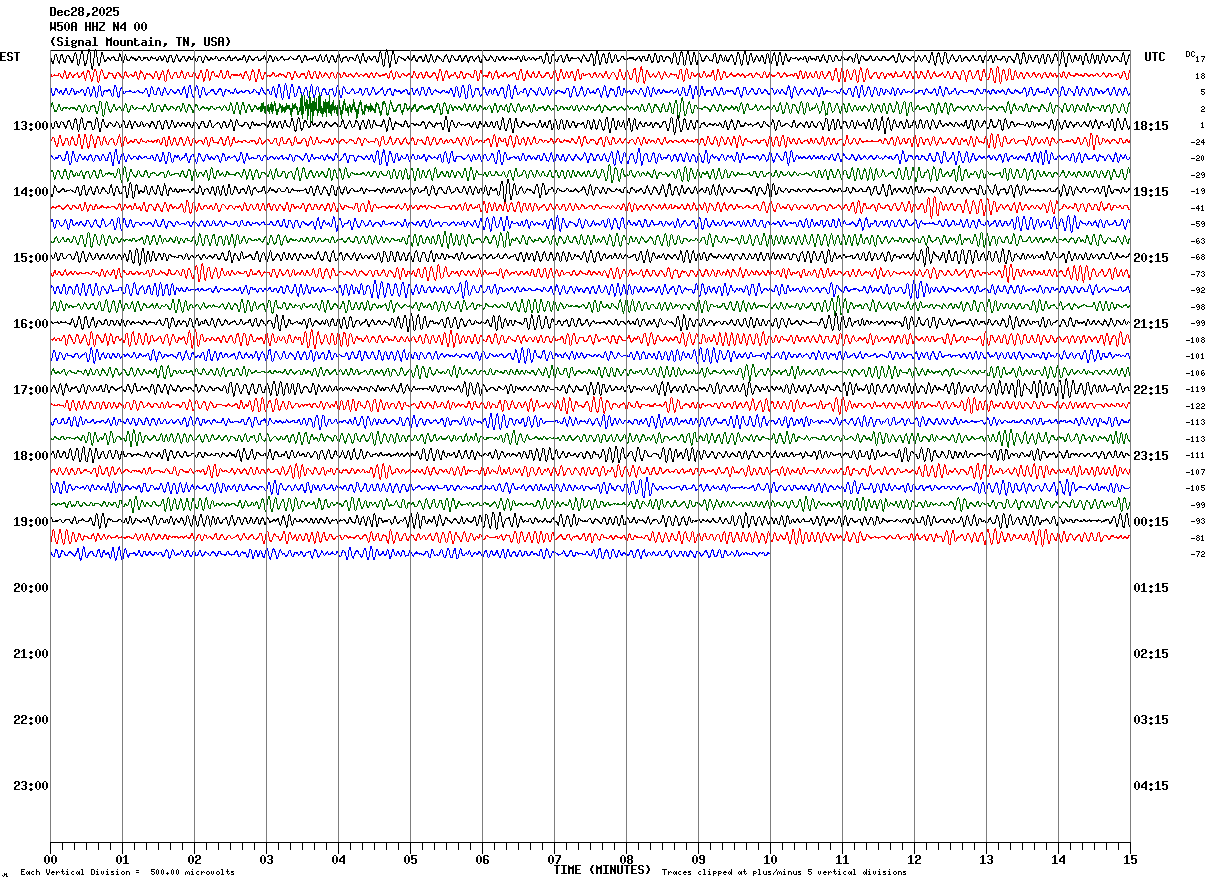Click the Traces clipped at plus/minus 5 note
The width and height of the screenshot is (1210, 886).
coord(784,873)
